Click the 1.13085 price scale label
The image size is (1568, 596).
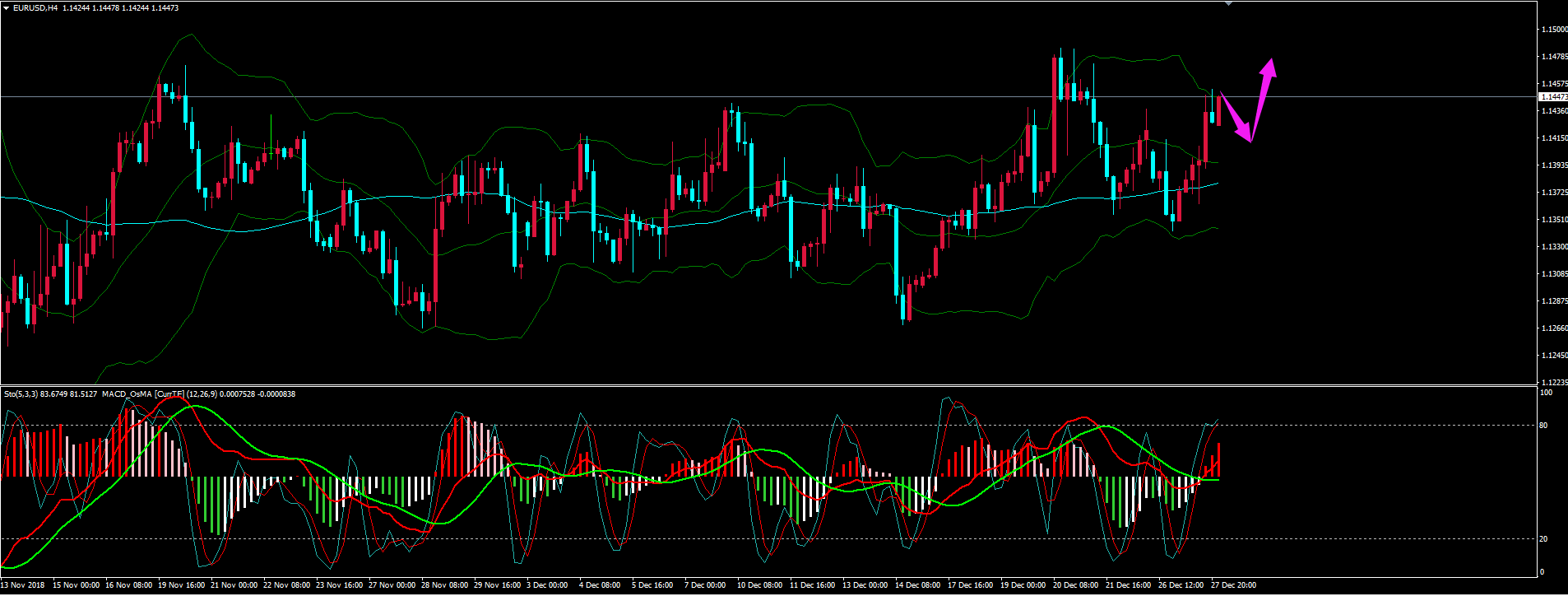[x=1554, y=274]
